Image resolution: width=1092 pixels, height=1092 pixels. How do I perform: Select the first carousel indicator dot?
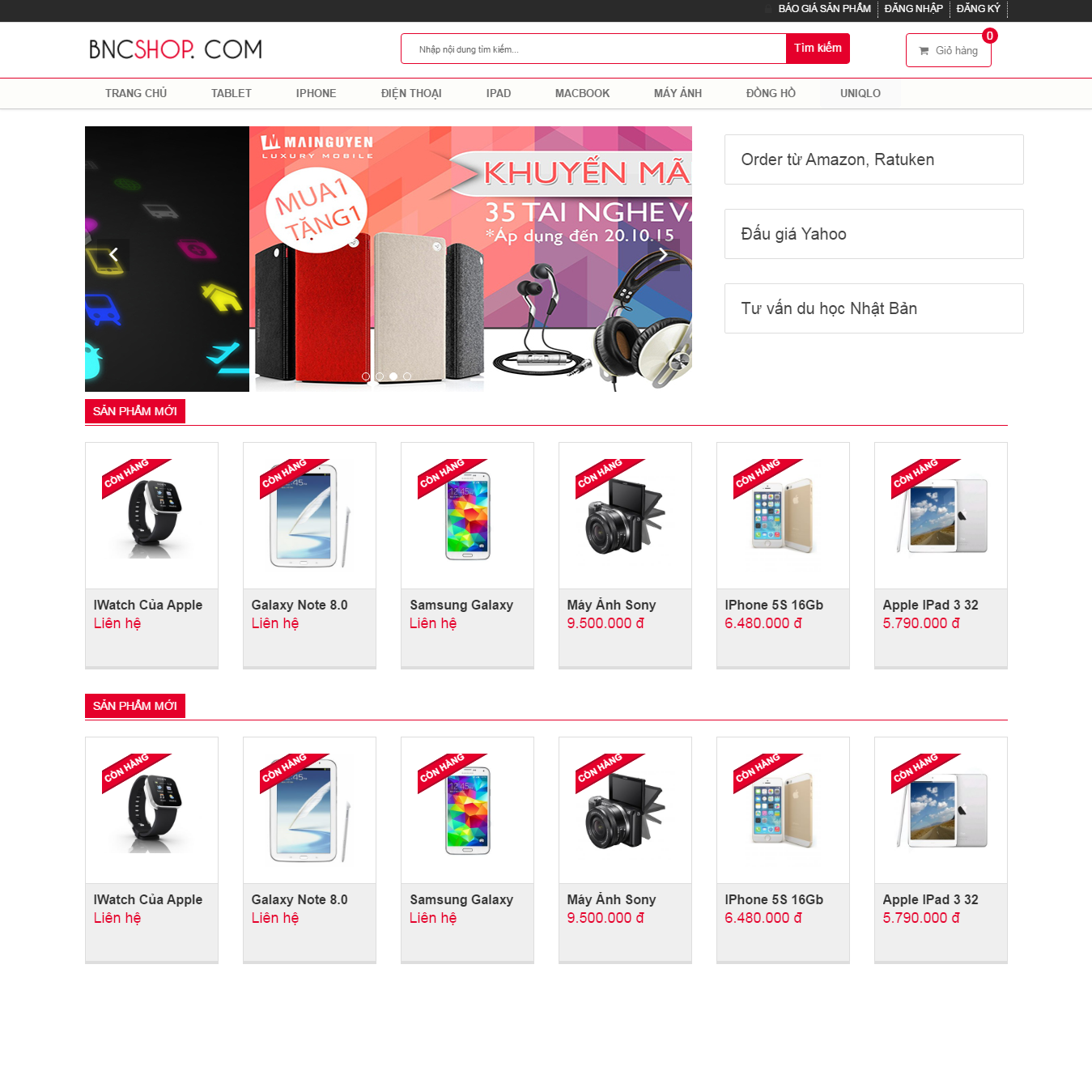click(366, 376)
